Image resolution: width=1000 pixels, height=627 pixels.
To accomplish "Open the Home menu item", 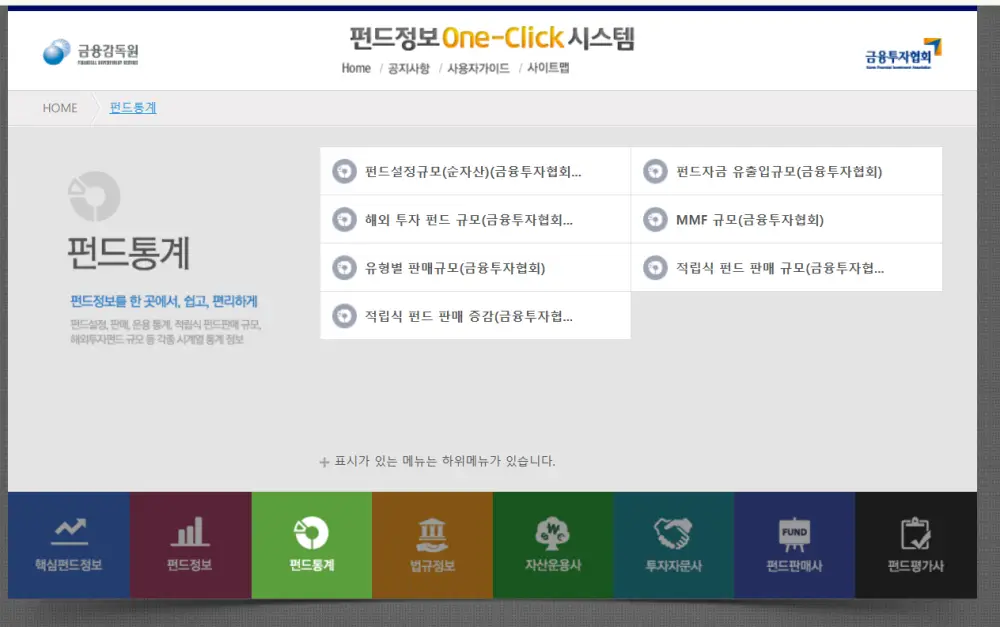I will 355,70.
